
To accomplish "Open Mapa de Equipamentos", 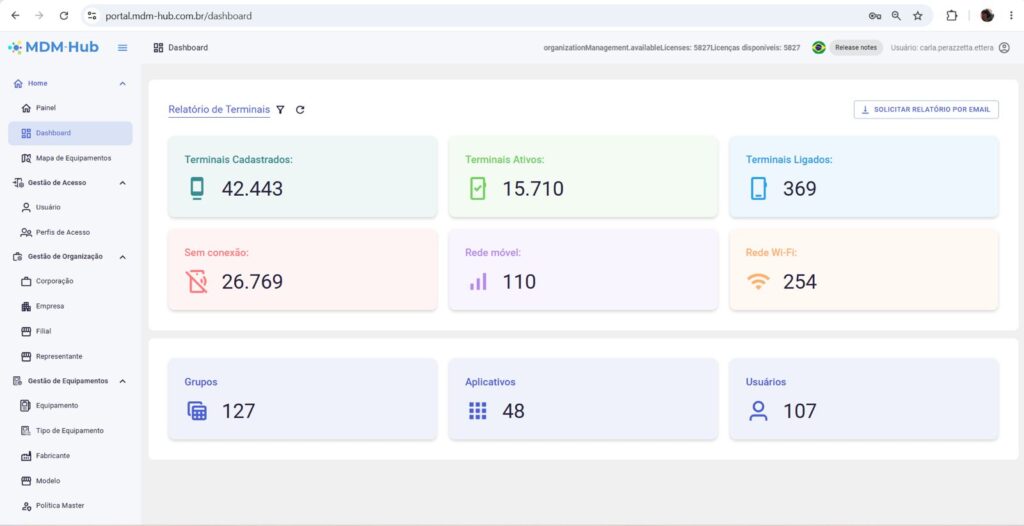I will [x=71, y=158].
